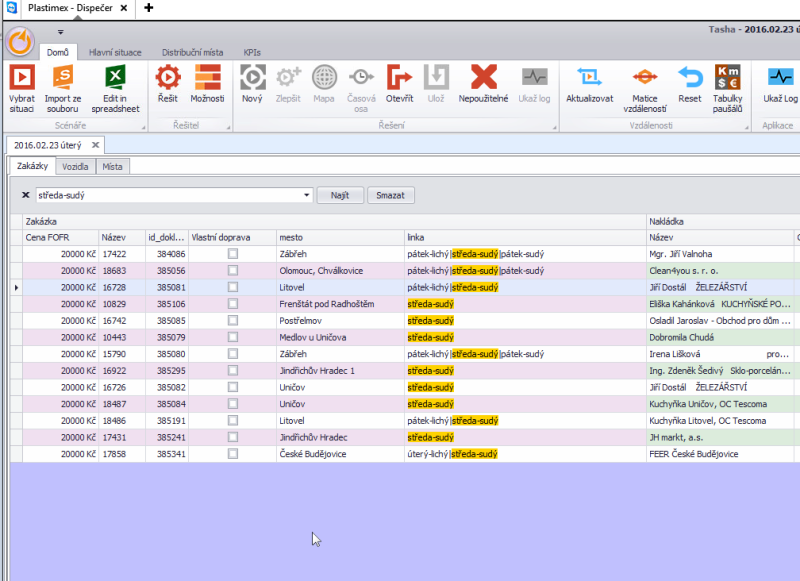Switch to Hlavní situace ribbon tab

click(x=115, y=53)
